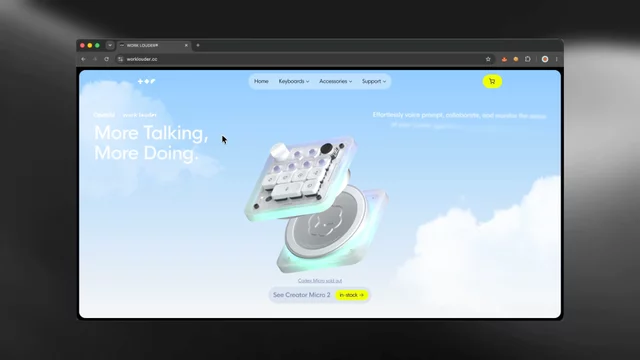Expand the Support dropdown menu
The width and height of the screenshot is (640, 360).
374,81
